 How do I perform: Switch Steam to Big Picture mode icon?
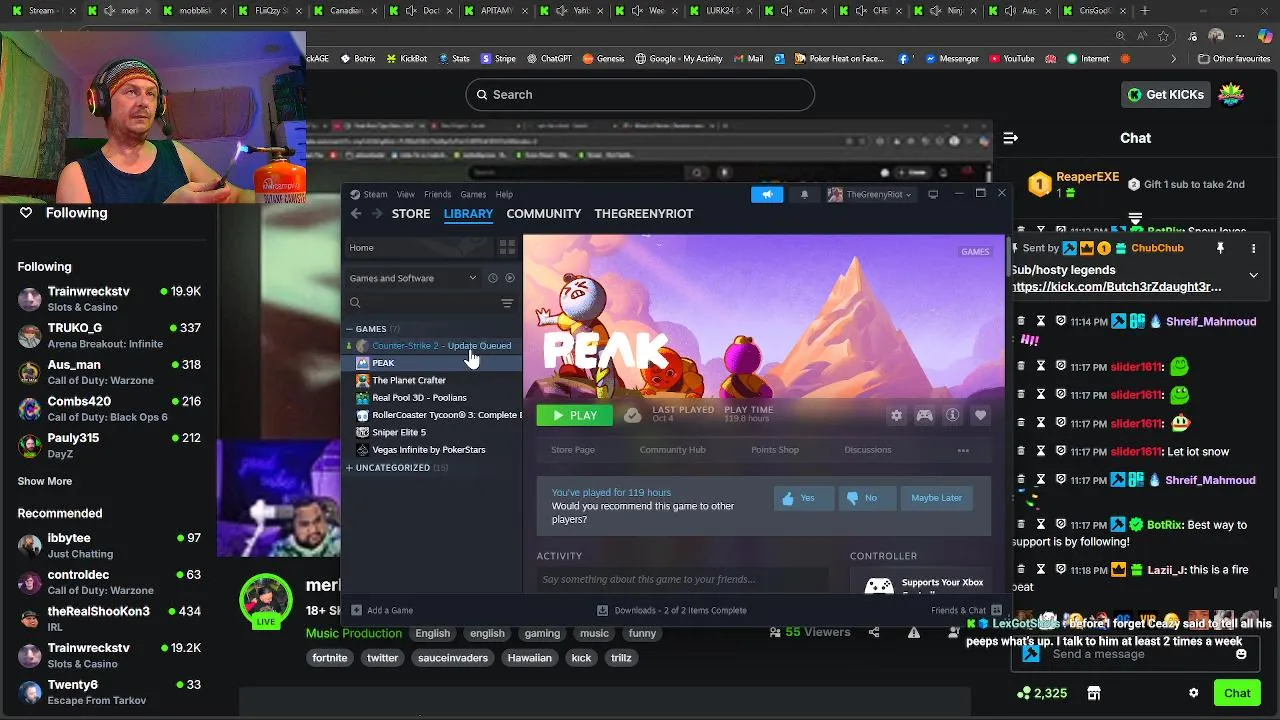(x=933, y=194)
